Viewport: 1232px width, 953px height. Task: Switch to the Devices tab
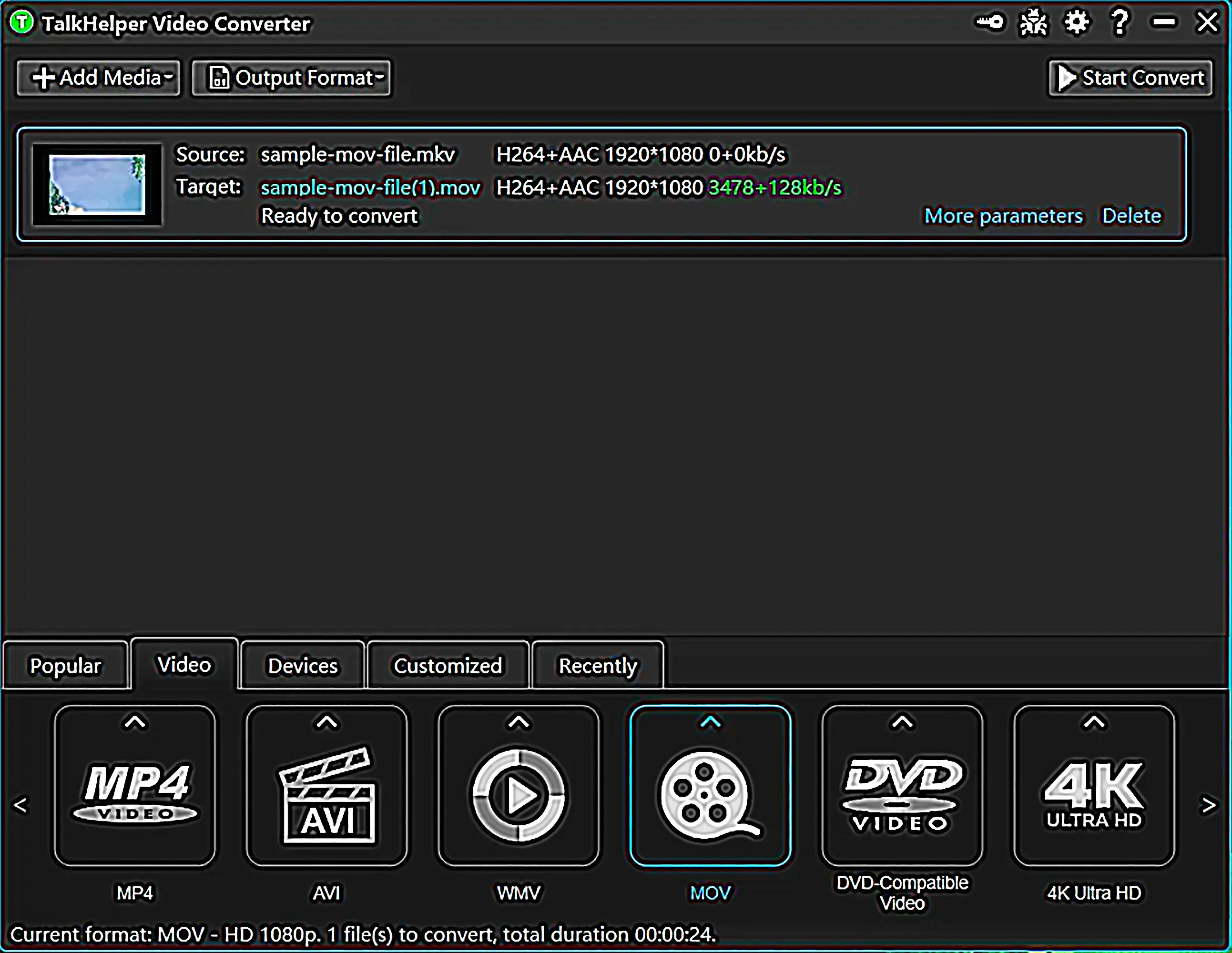pyautogui.click(x=302, y=665)
